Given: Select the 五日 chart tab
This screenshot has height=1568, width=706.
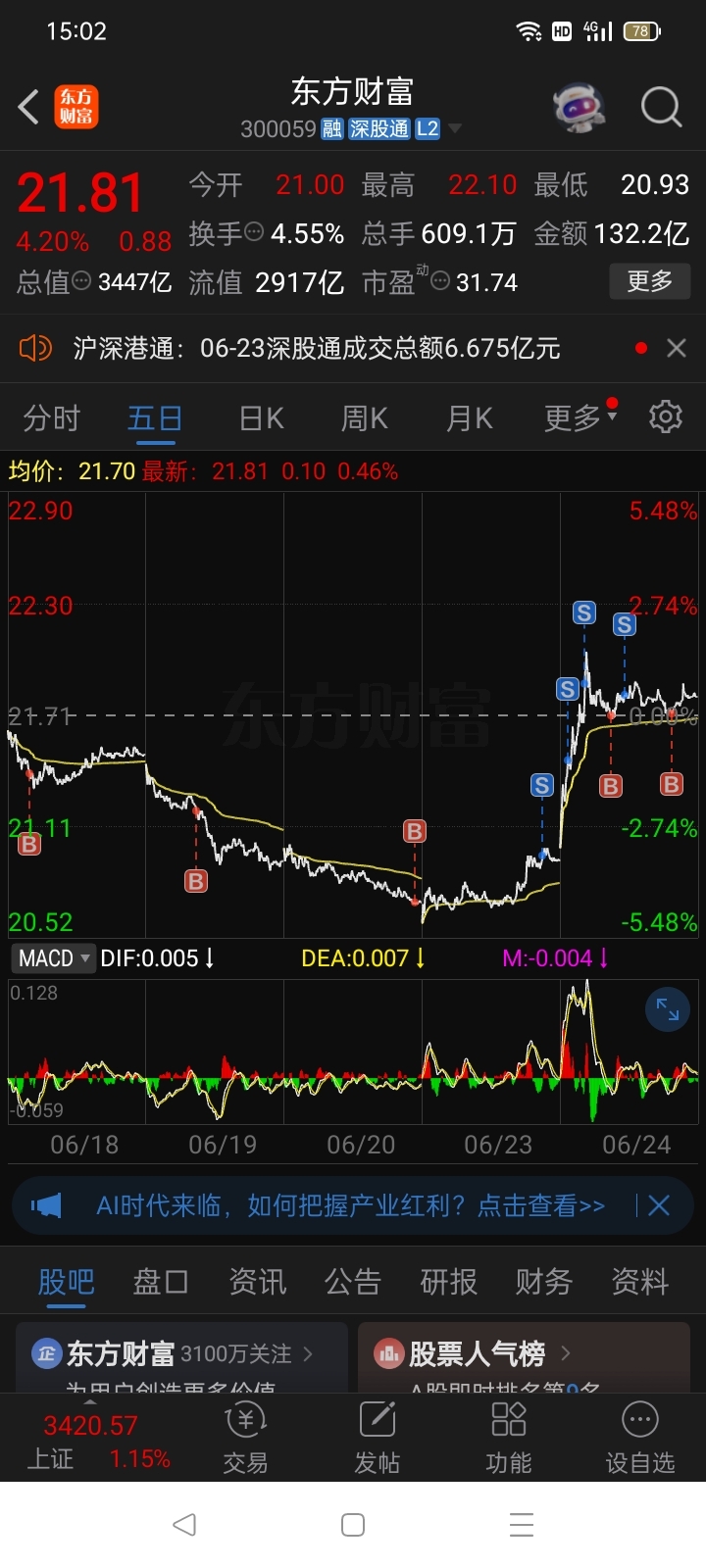Looking at the screenshot, I should [155, 418].
